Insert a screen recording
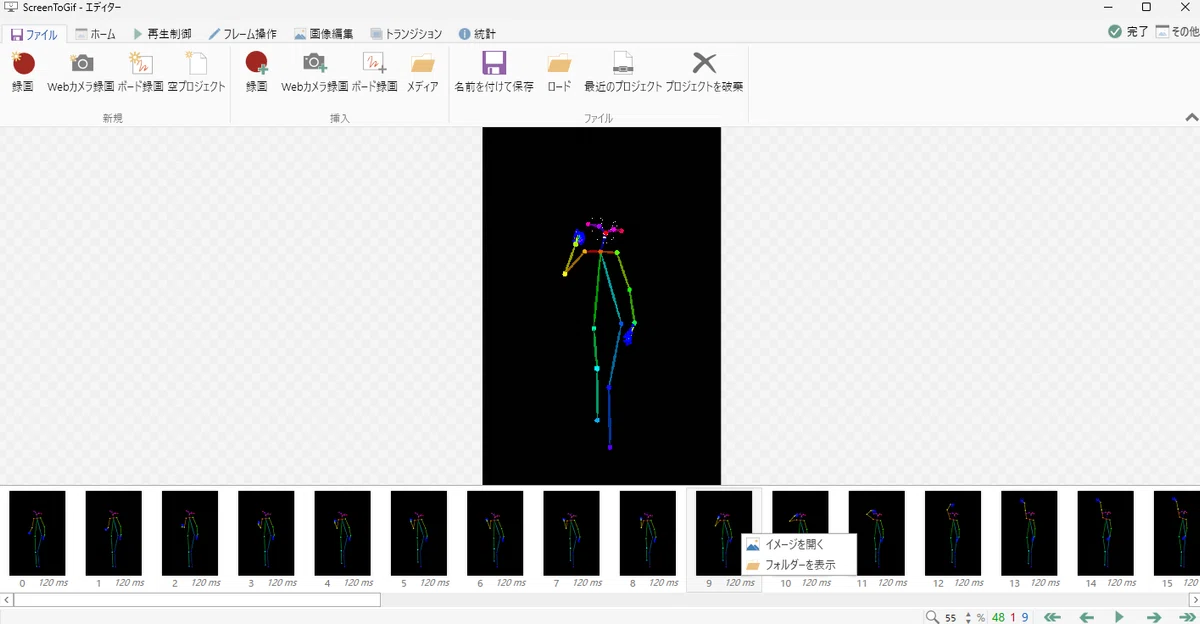1200x624 pixels. [257, 71]
